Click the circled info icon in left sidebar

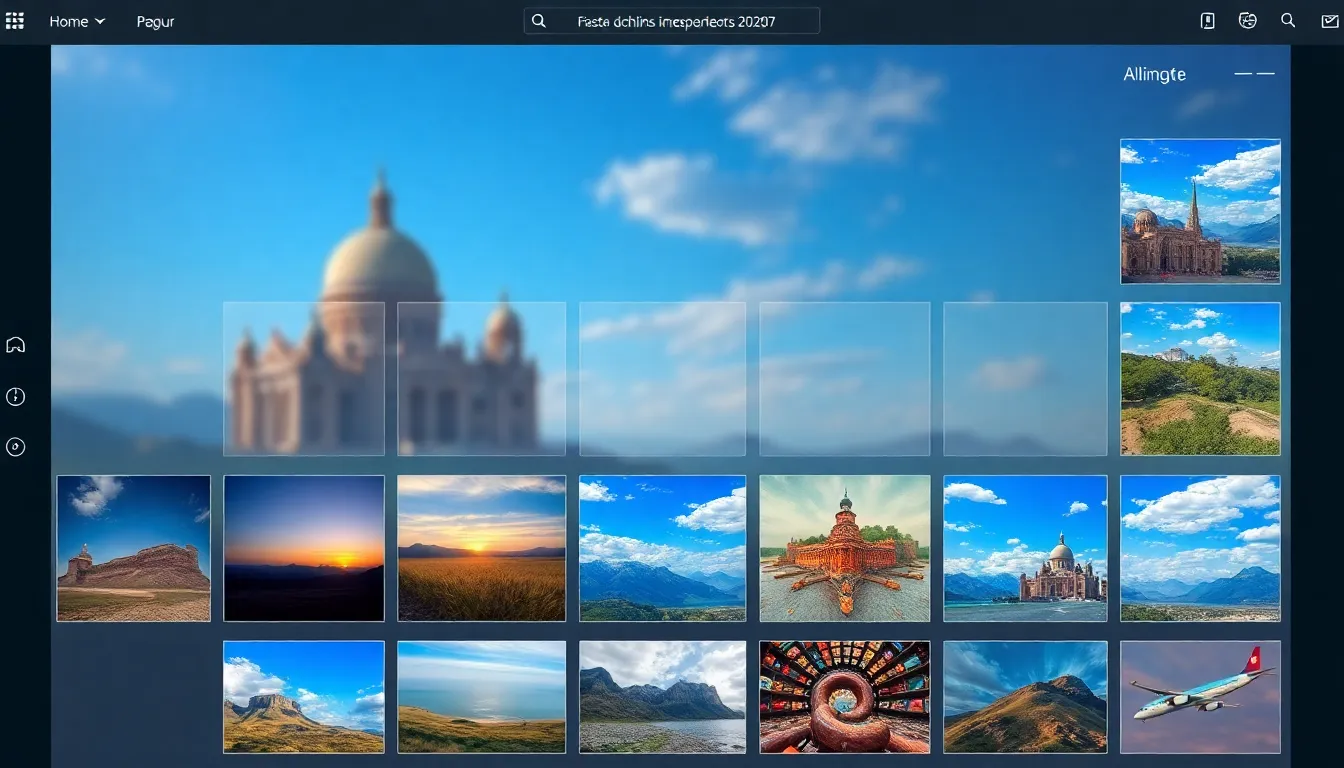click(16, 397)
